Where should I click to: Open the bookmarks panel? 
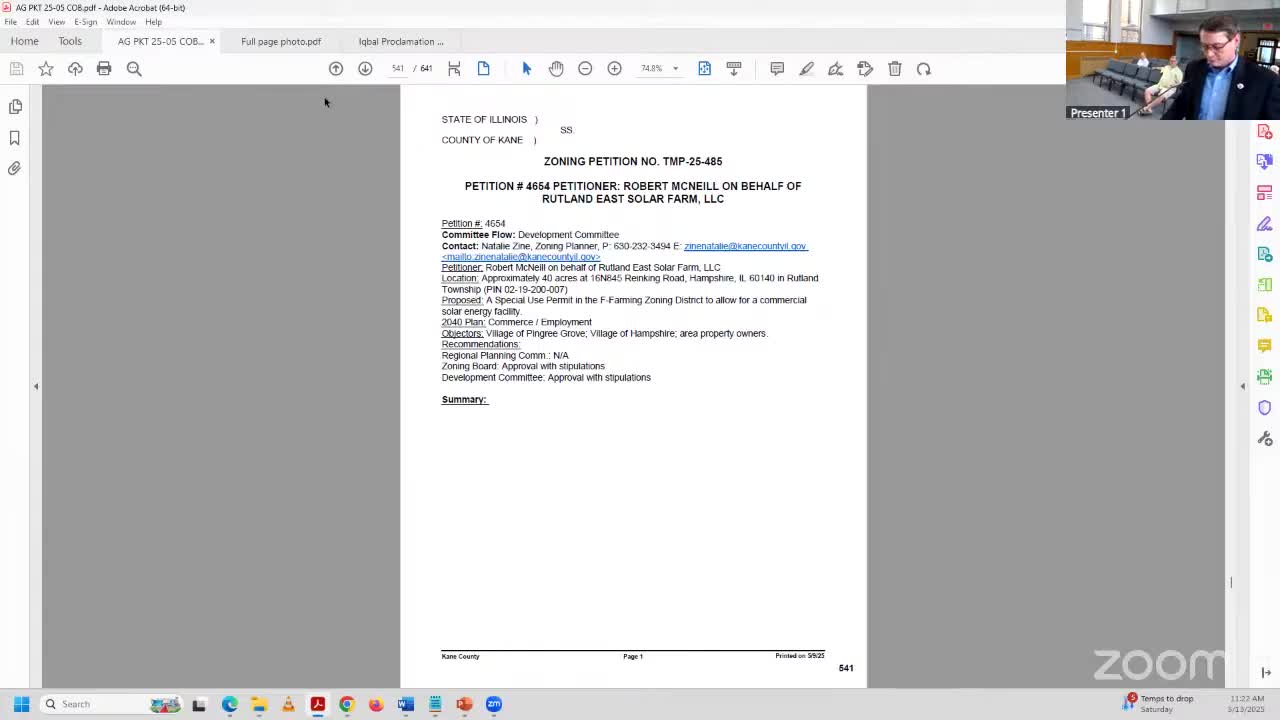click(15, 137)
